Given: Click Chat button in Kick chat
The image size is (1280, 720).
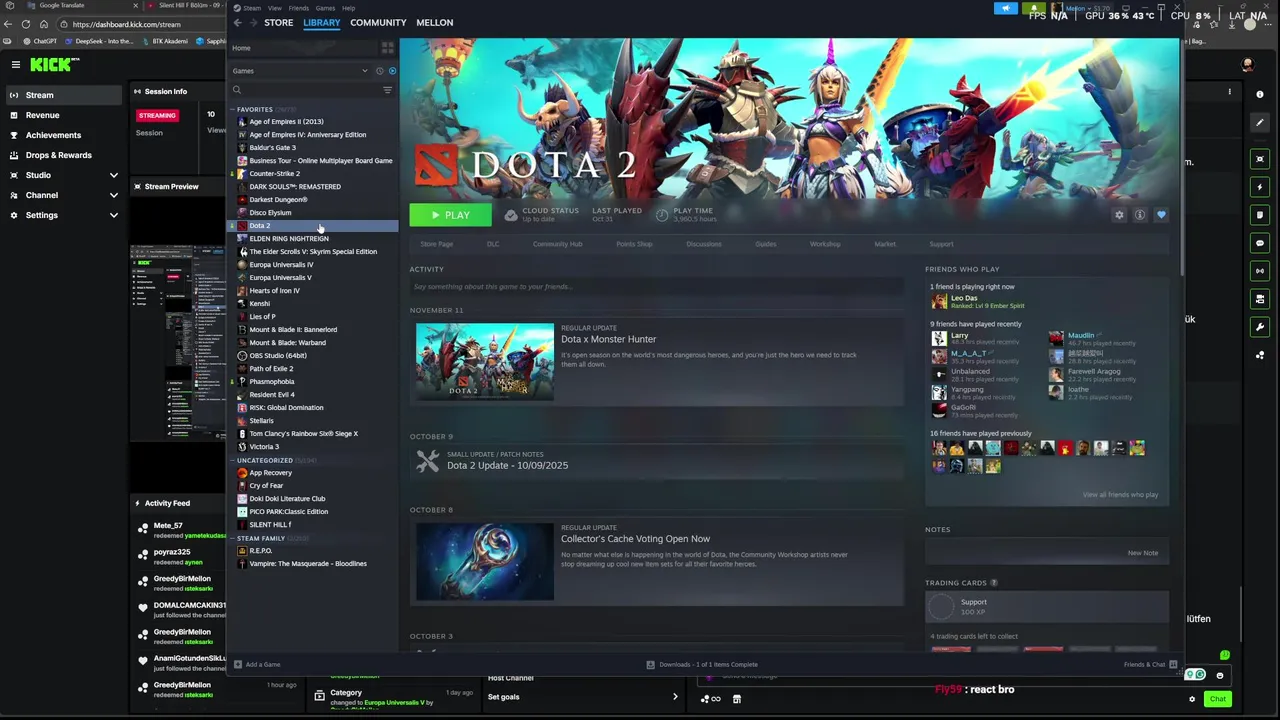Looking at the screenshot, I should click(x=1217, y=699).
